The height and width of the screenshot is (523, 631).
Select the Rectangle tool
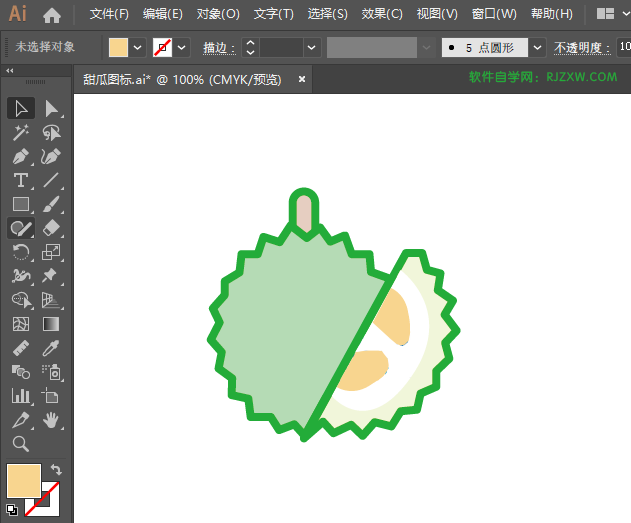pyautogui.click(x=20, y=205)
